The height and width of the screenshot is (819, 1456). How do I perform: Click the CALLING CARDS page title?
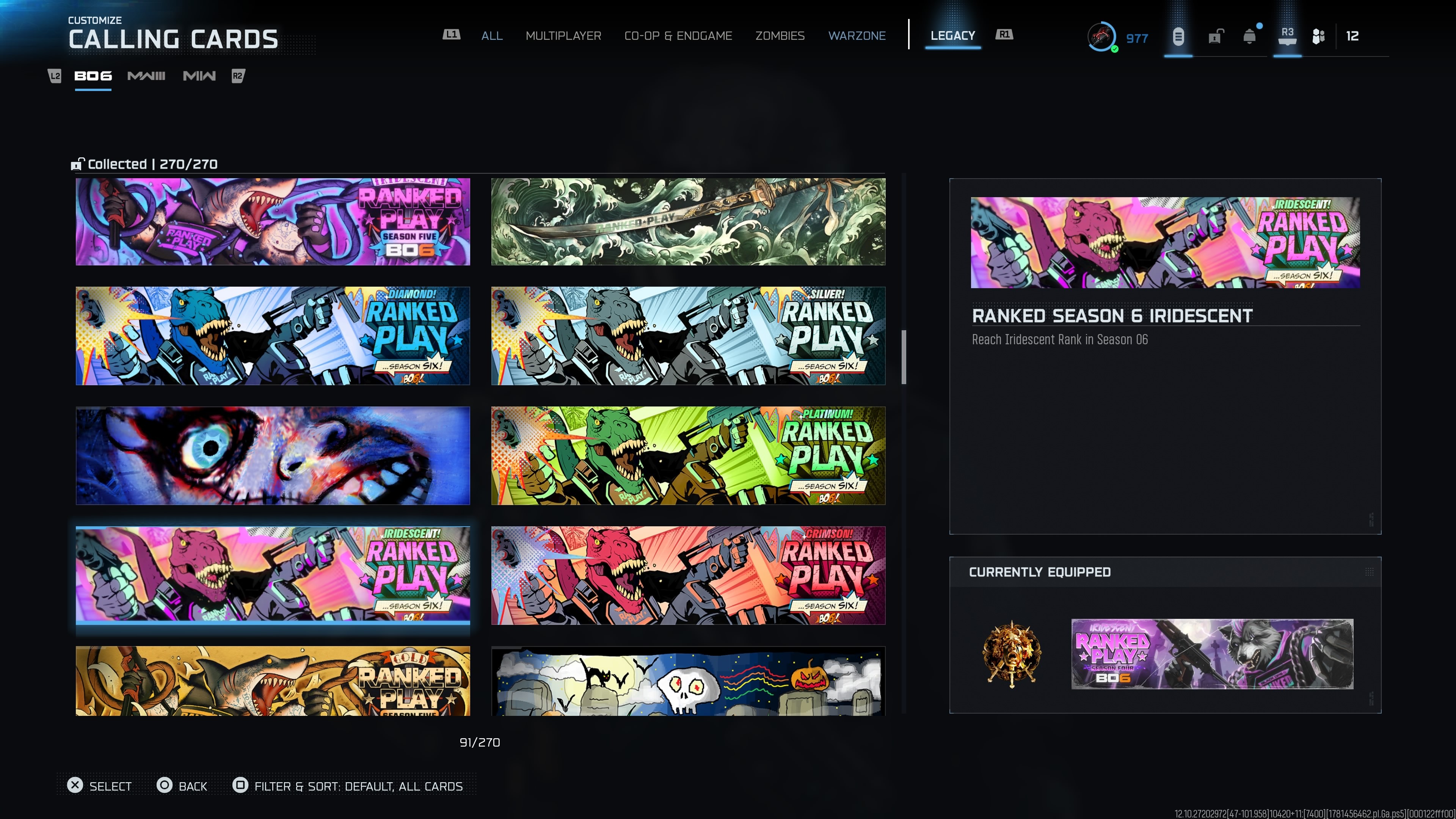(x=174, y=39)
